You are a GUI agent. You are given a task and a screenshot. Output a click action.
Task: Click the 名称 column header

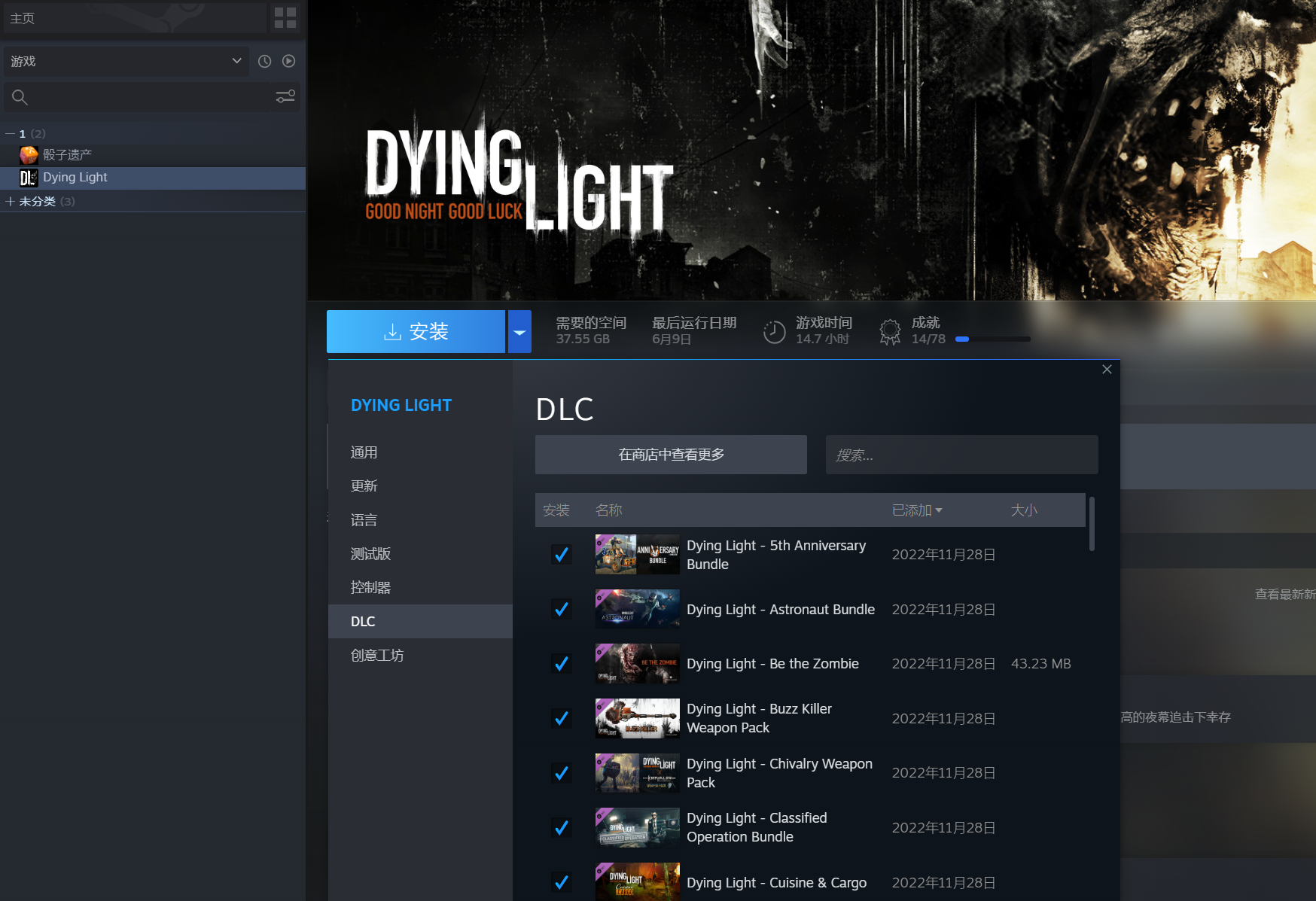(609, 510)
